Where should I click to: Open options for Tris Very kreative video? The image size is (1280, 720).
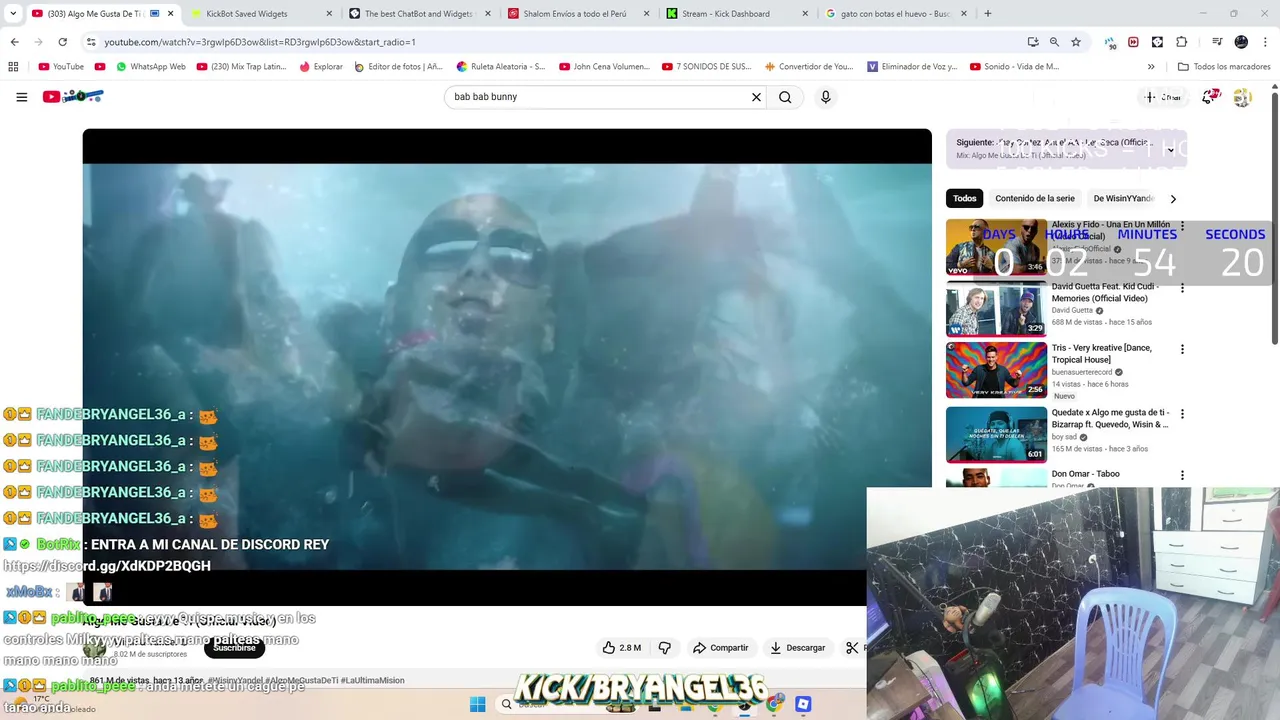point(1182,350)
